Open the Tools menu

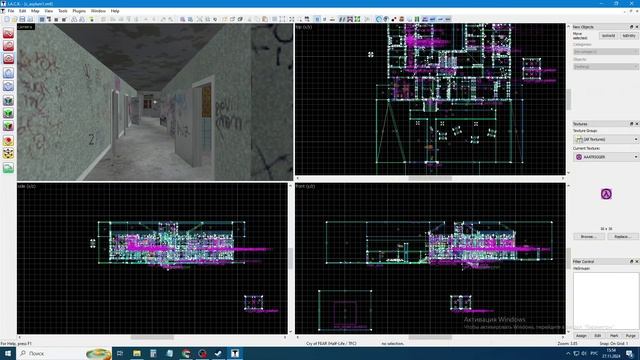(x=63, y=11)
